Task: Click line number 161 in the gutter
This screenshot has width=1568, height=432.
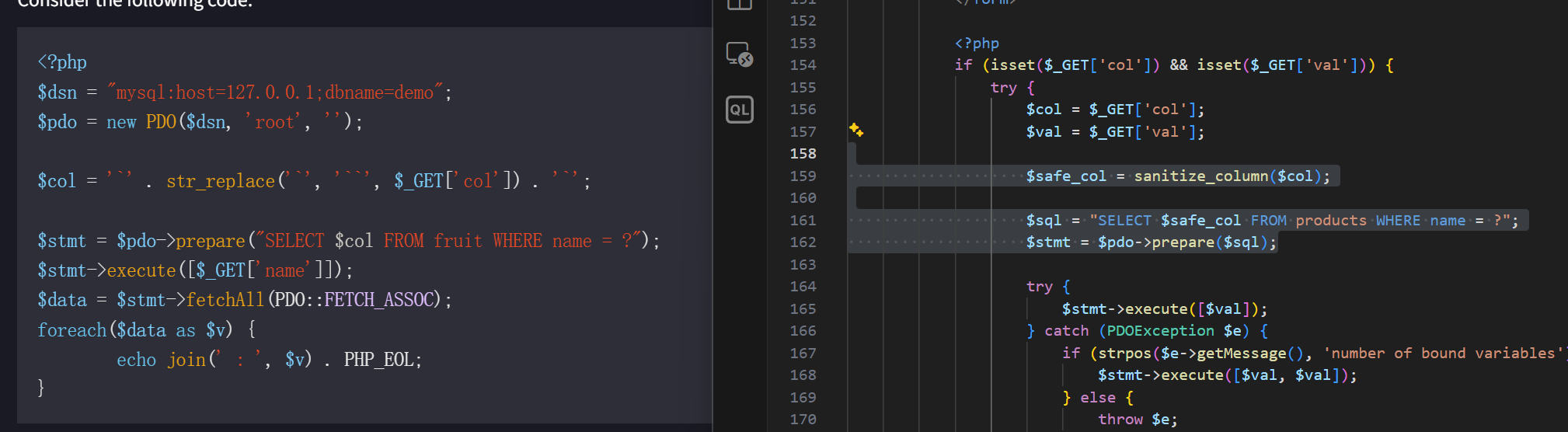Action: tap(803, 221)
